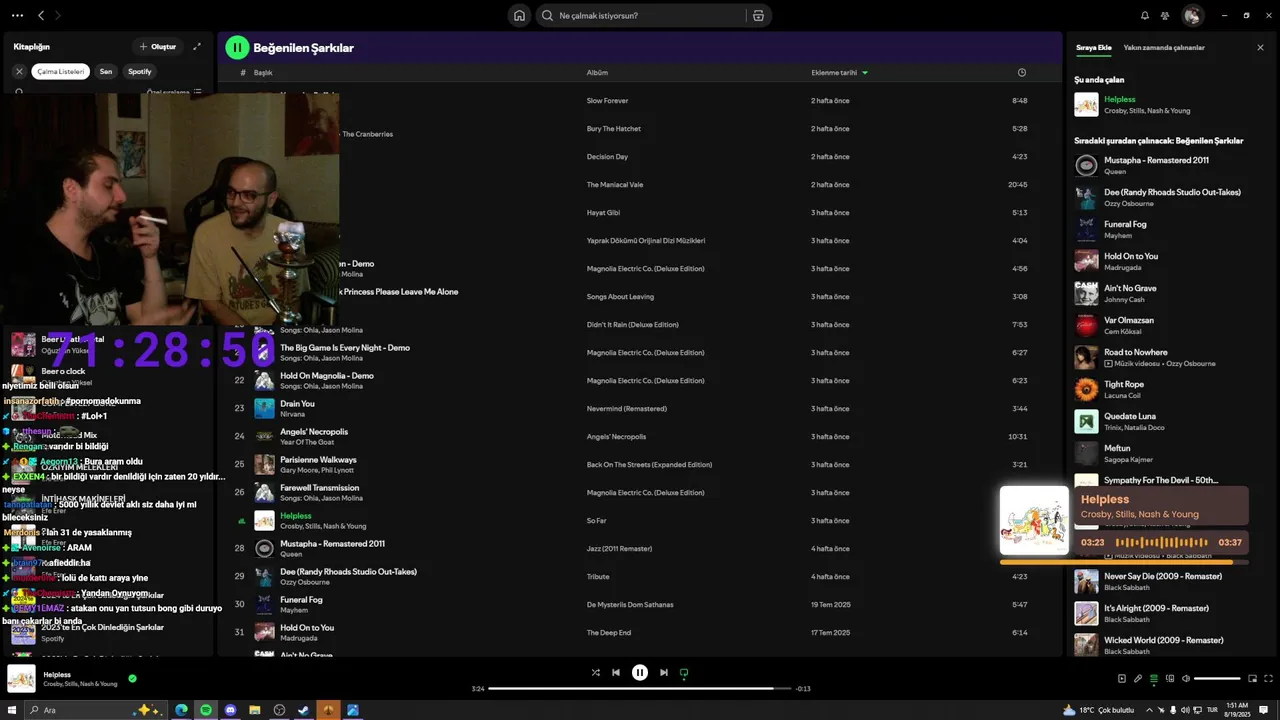Select the Angels' Necropolis track row
Image resolution: width=1280 pixels, height=720 pixels.
click(x=640, y=436)
